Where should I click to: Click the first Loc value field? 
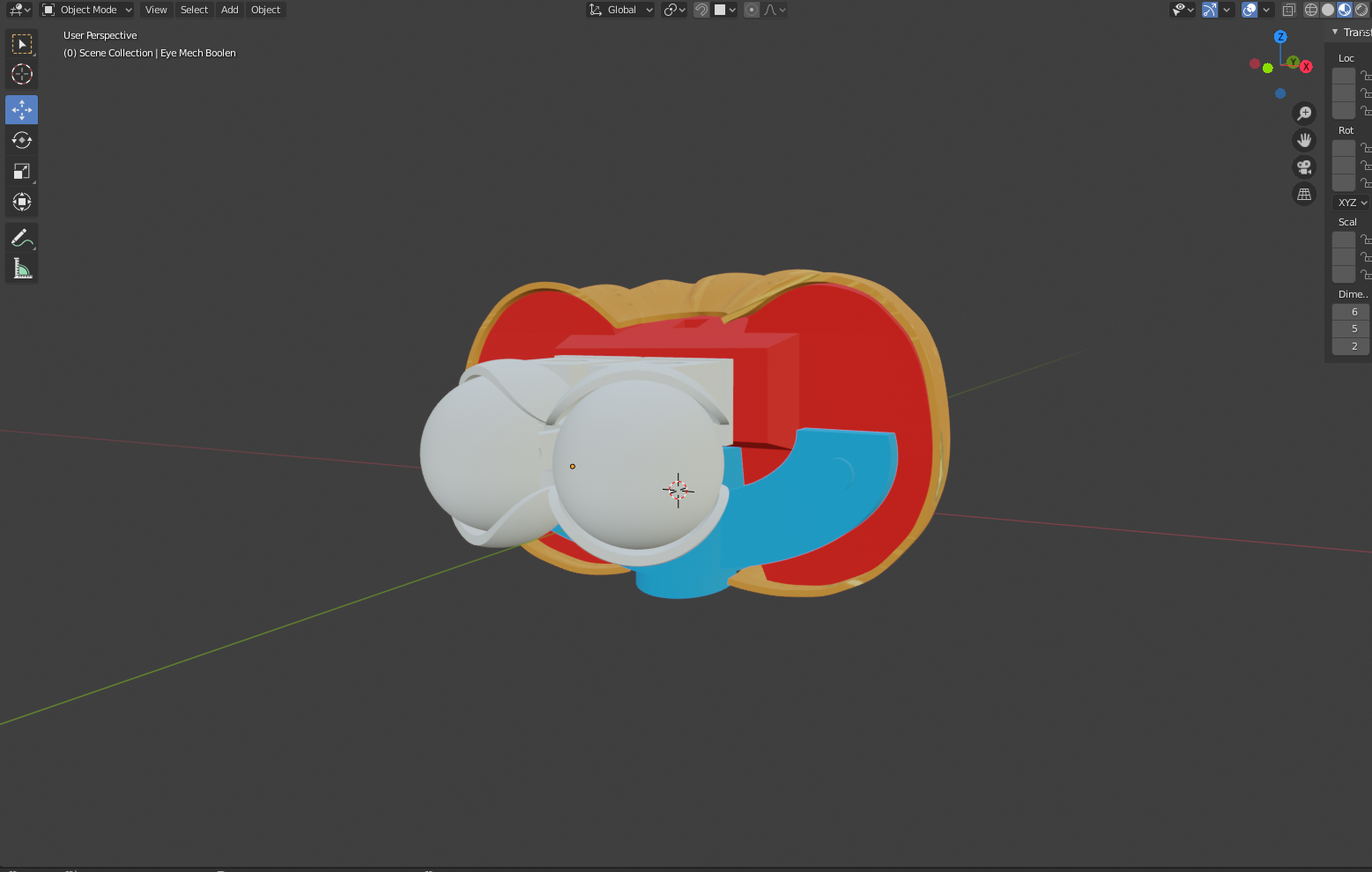tap(1344, 76)
